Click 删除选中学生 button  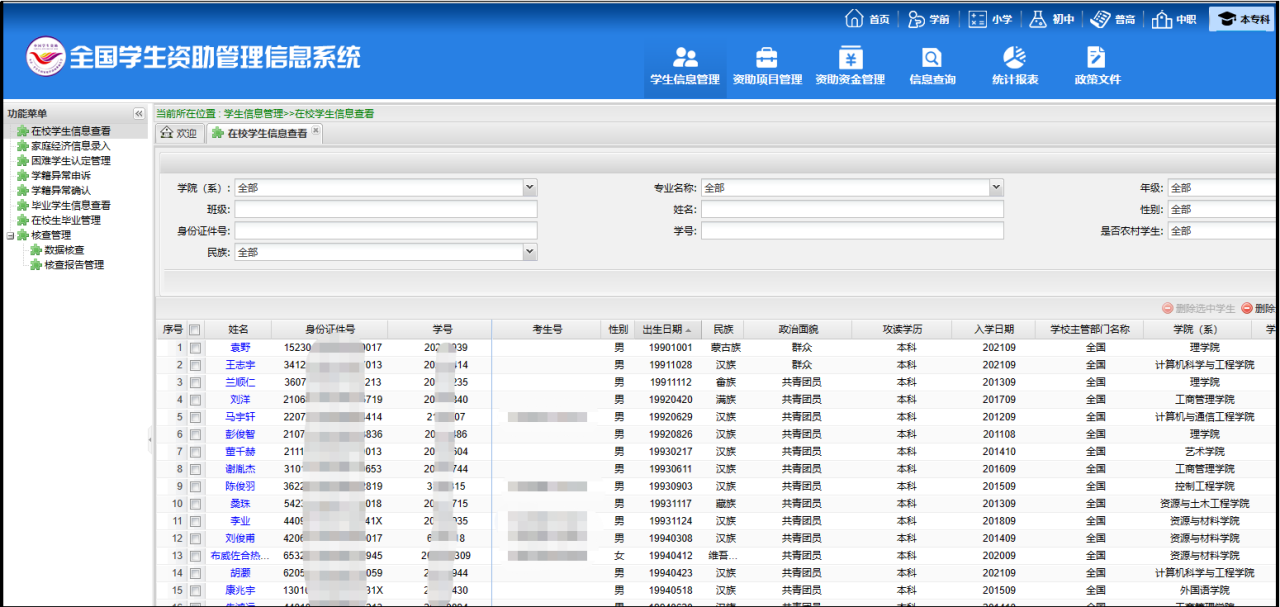[1198, 308]
